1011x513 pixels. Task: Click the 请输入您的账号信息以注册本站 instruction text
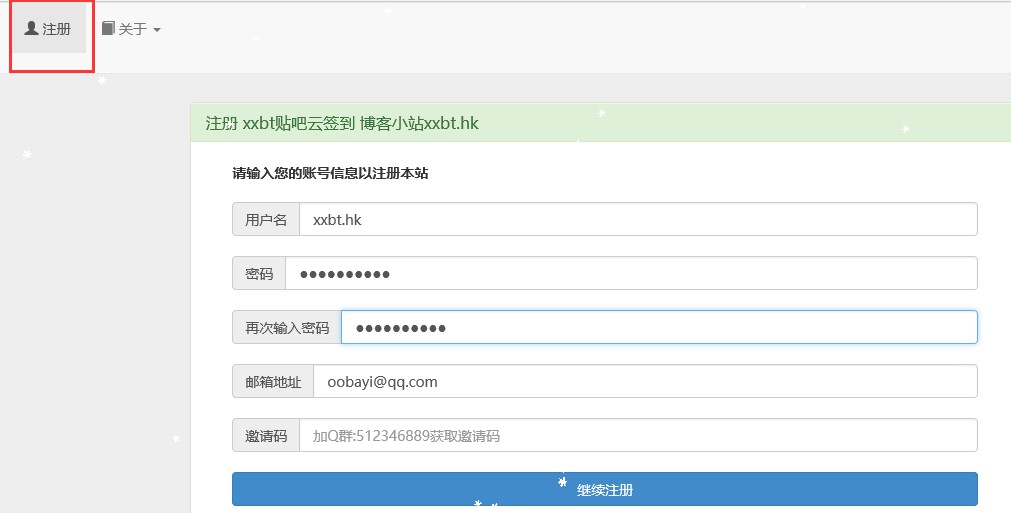tap(331, 173)
